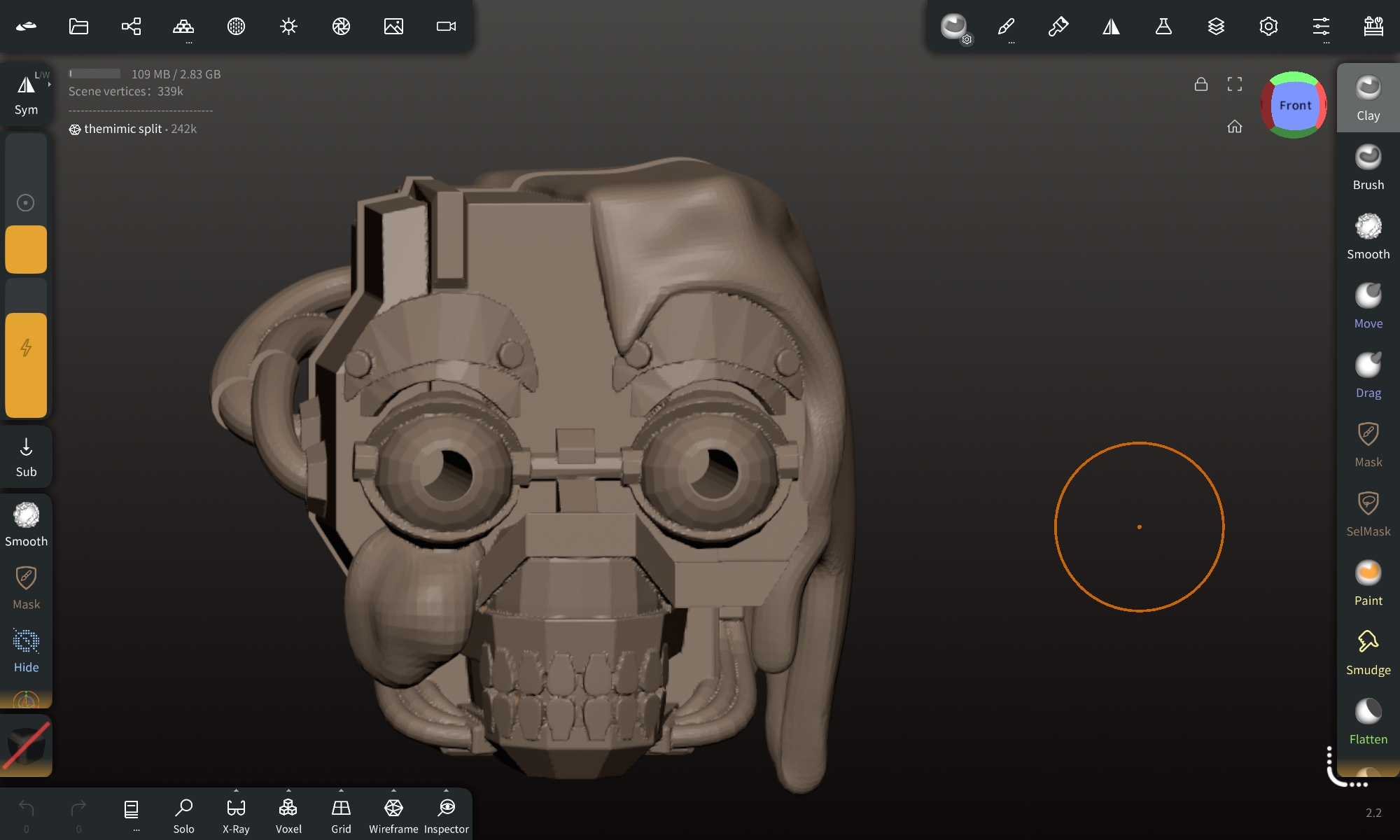1400x840 pixels.
Task: Select the Brush tool
Action: click(x=1368, y=167)
